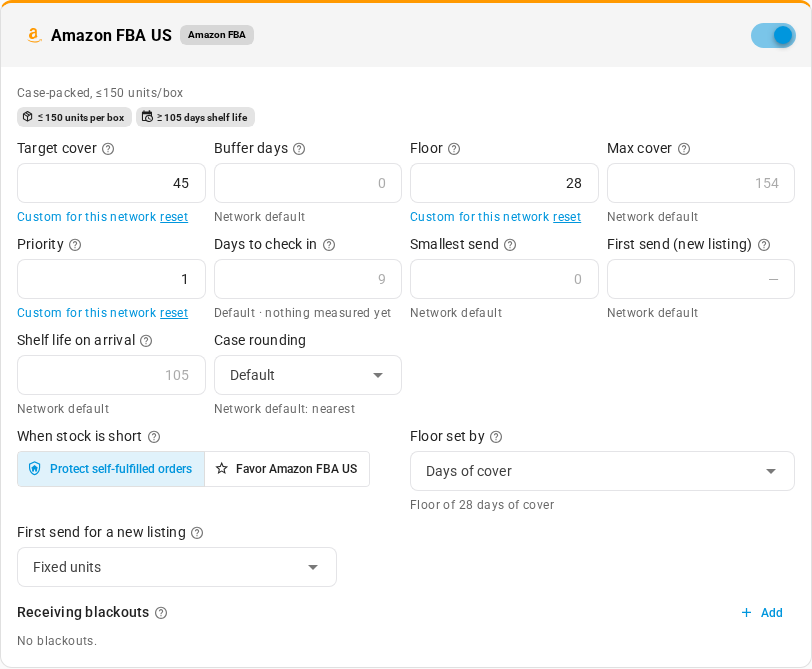The image size is (812, 669).
Task: Click the Floor field showing 28
Action: coord(504,183)
